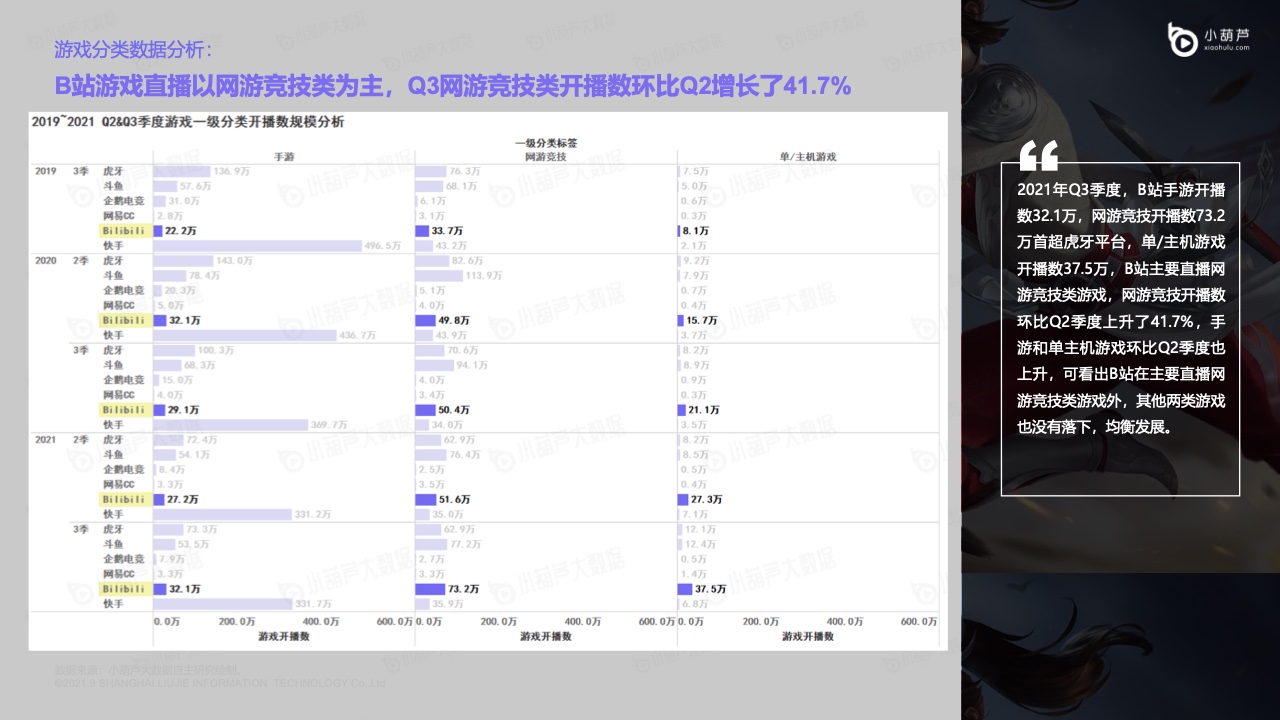
Task: Select the 手游 column header
Action: (283, 157)
